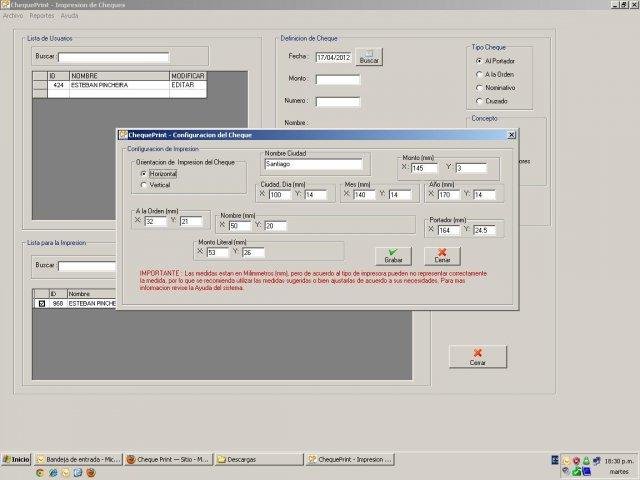Click the red system tray icon

pyautogui.click(x=576, y=461)
